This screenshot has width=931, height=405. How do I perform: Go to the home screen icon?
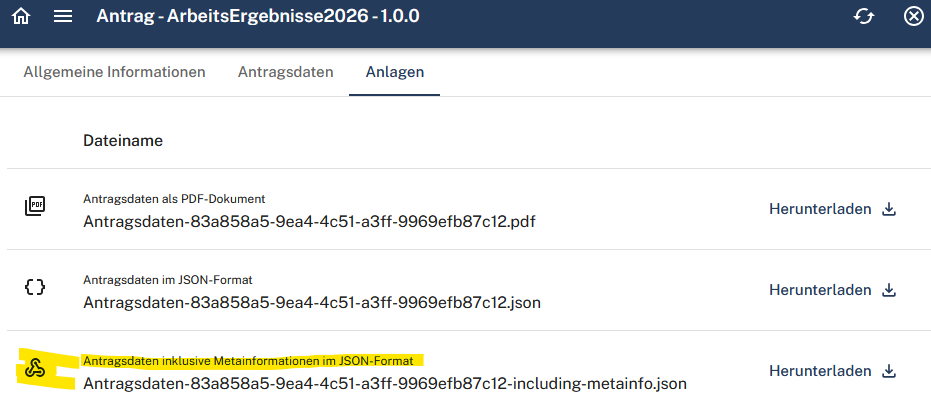pyautogui.click(x=21, y=16)
